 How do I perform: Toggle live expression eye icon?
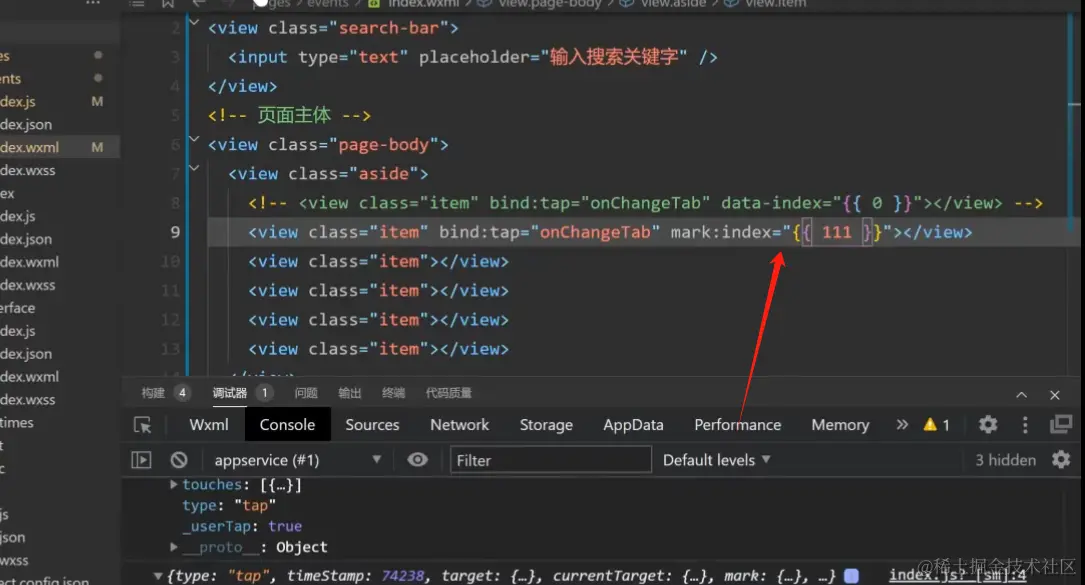[x=417, y=460]
